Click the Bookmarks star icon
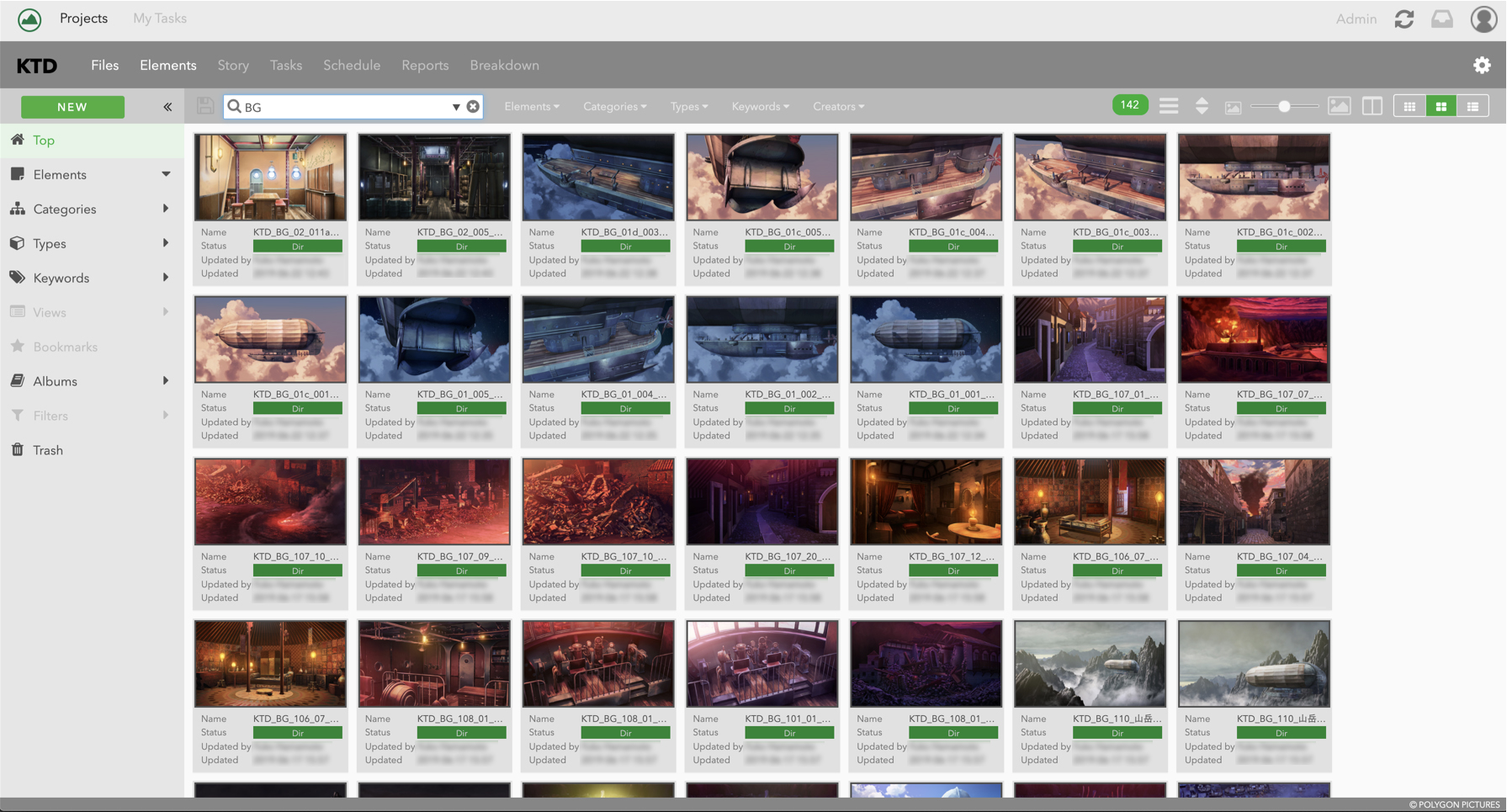 pyautogui.click(x=18, y=346)
